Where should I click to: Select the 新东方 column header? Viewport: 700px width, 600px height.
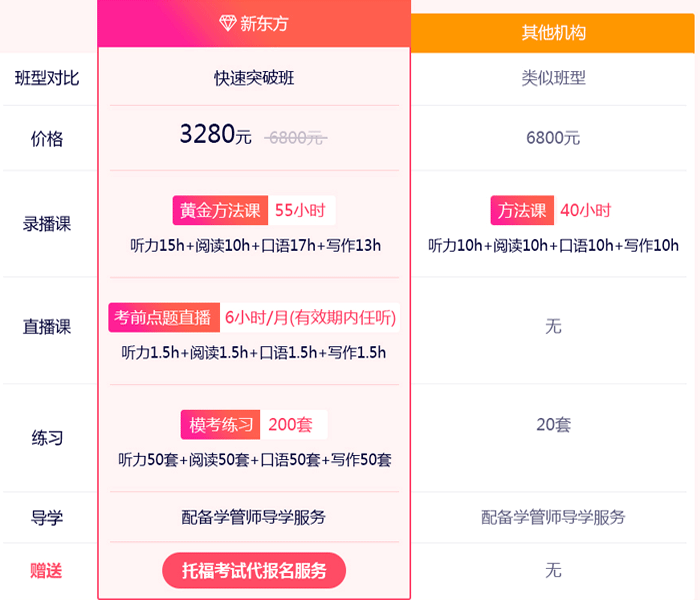(x=254, y=23)
